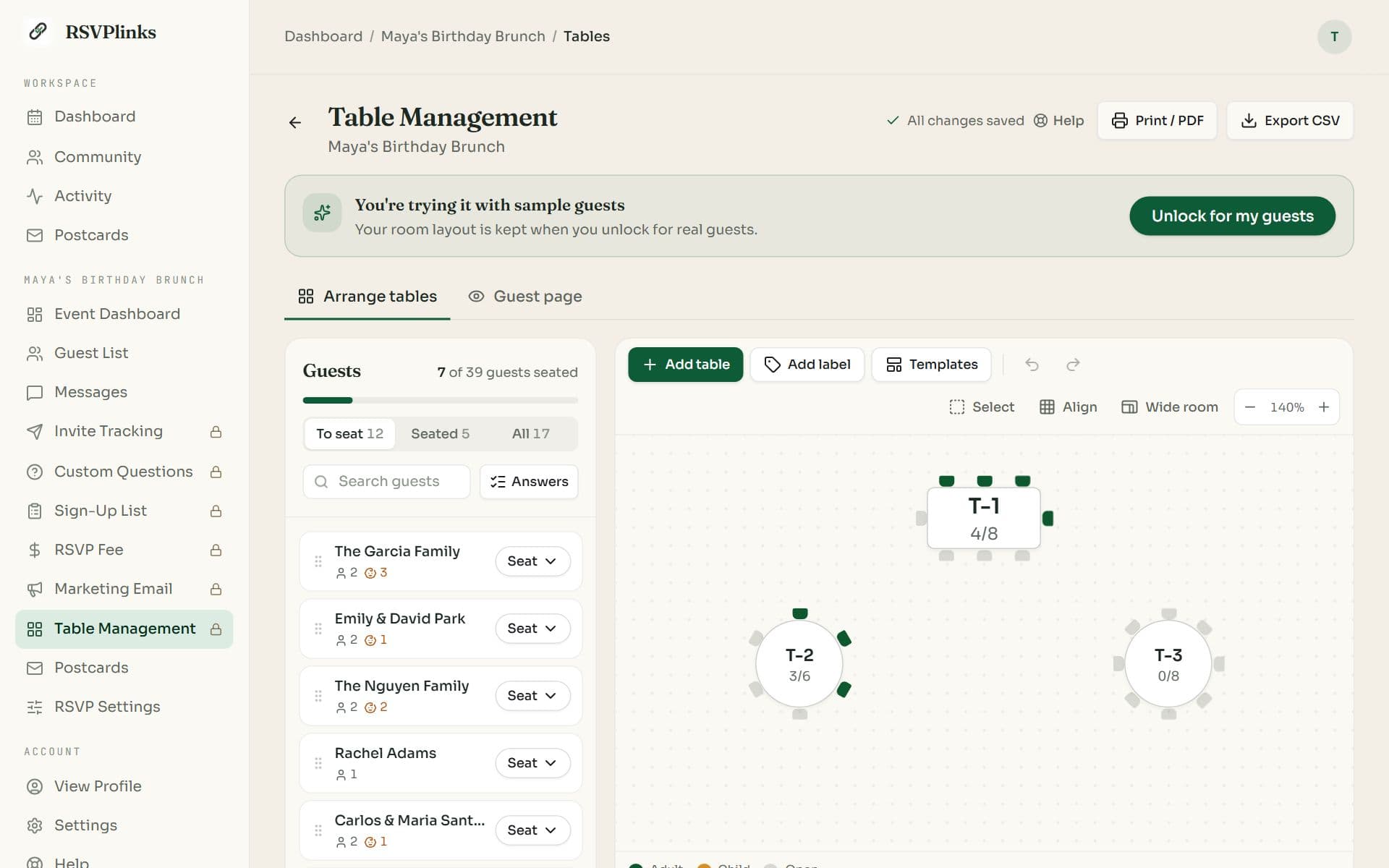Open Seat dropdown for Rachel Adams
This screenshot has width=1389, height=868.
tap(532, 763)
